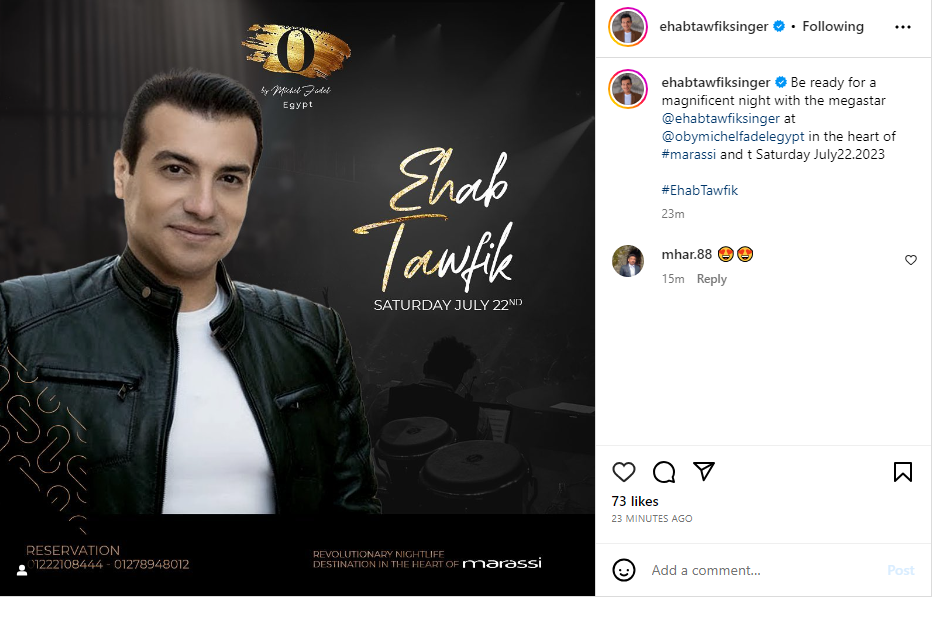934x630 pixels.
Task: Open the three-dot more options menu
Action: (902, 27)
